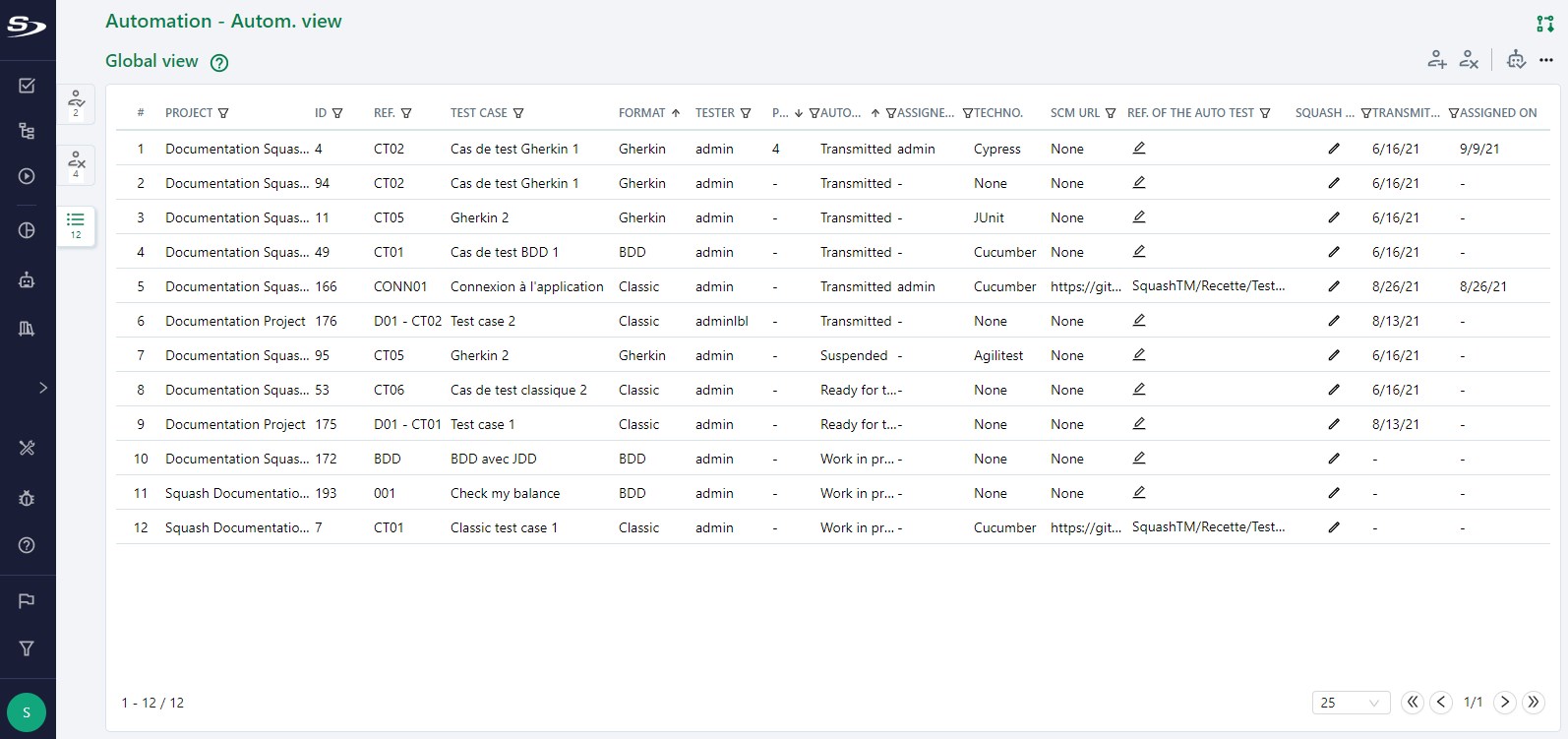Image resolution: width=1568 pixels, height=739 pixels.
Task: Open the sidebar milestone flag icon
Action: click(x=27, y=600)
